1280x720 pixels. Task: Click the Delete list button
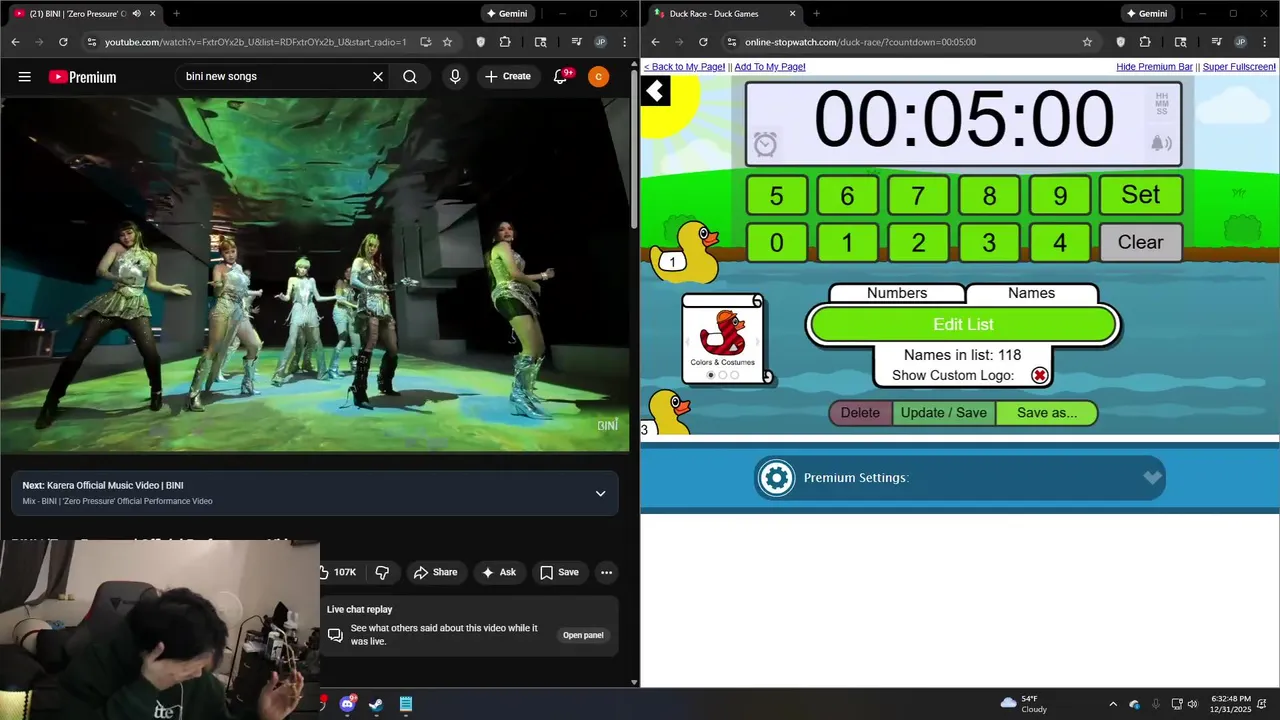[860, 413]
